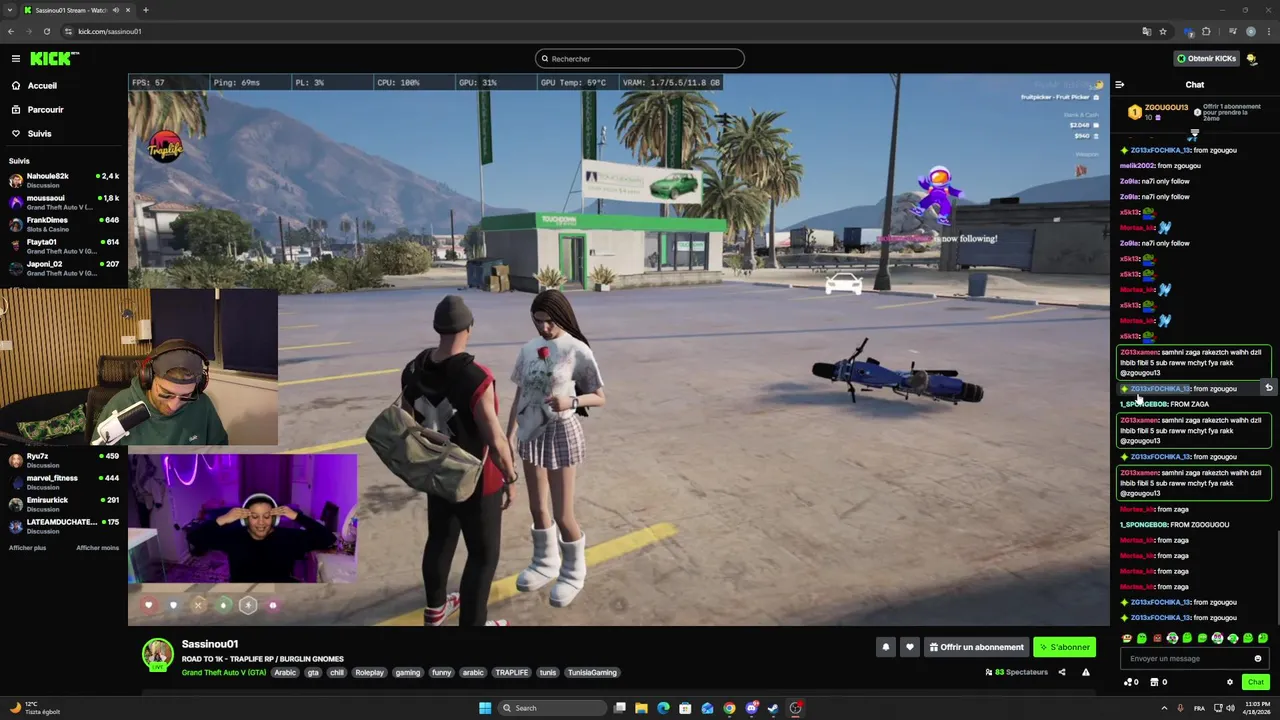
Task: Open chat settings gear icon
Action: click(x=1230, y=682)
